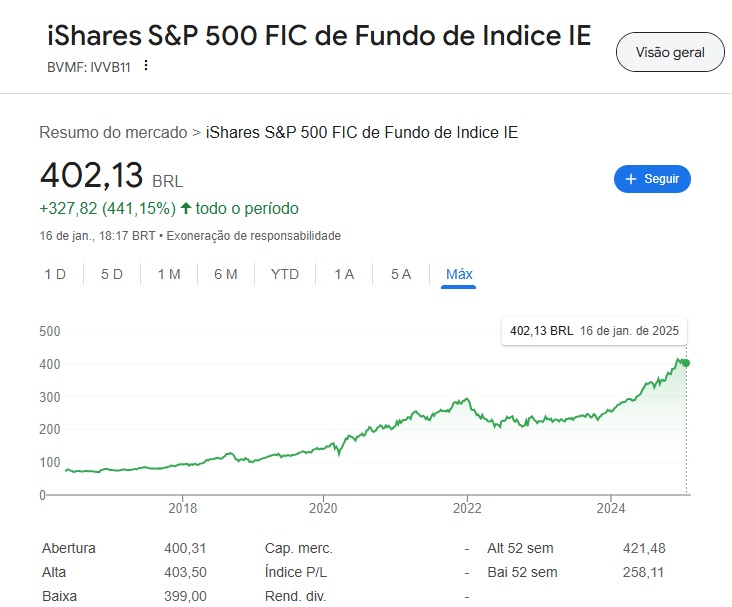Click the Visão geral button

pyautogui.click(x=670, y=53)
